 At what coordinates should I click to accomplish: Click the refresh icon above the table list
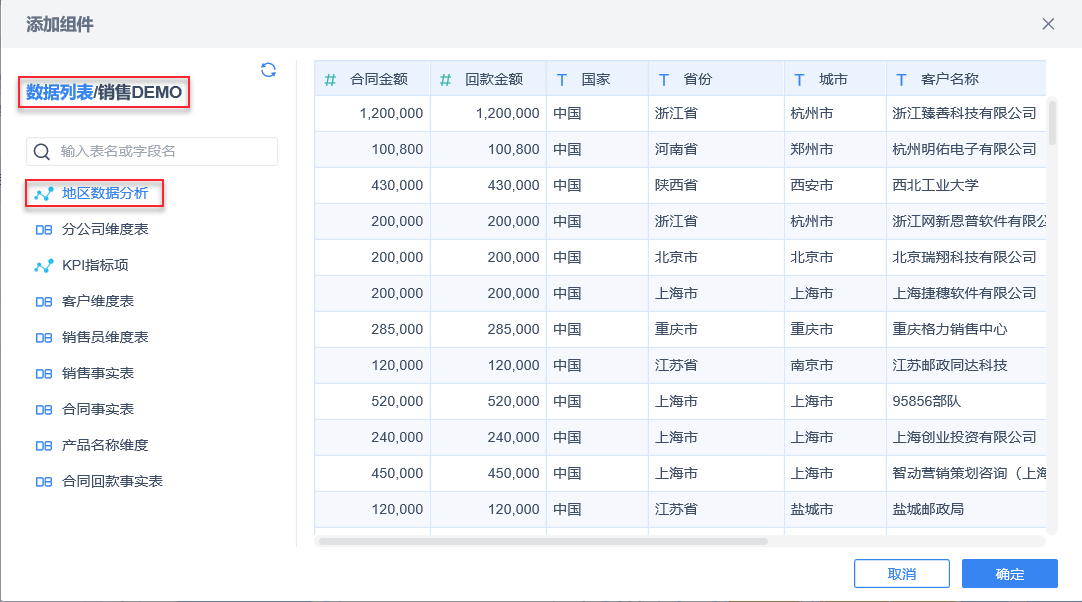pos(268,70)
